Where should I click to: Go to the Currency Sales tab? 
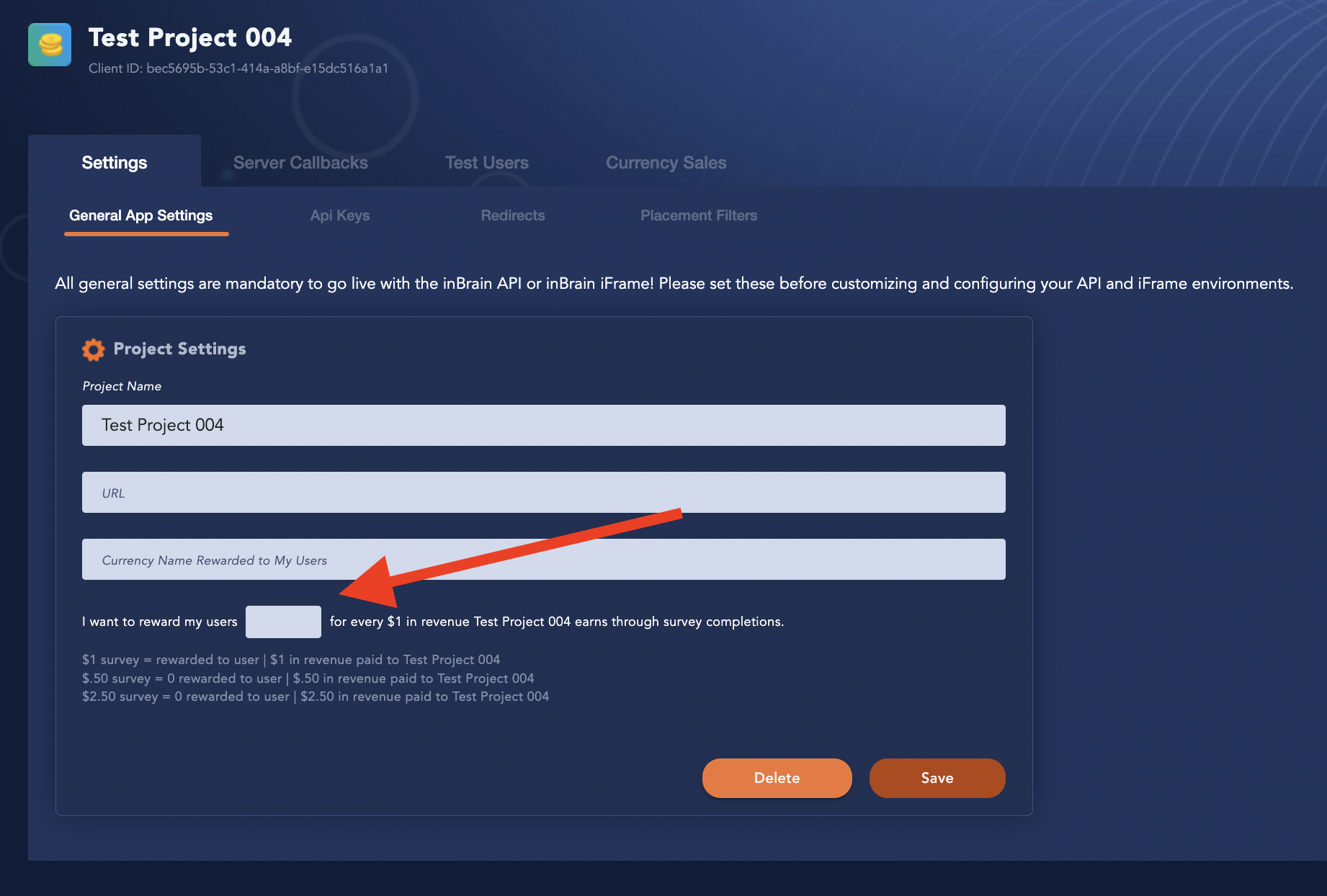pyautogui.click(x=666, y=163)
